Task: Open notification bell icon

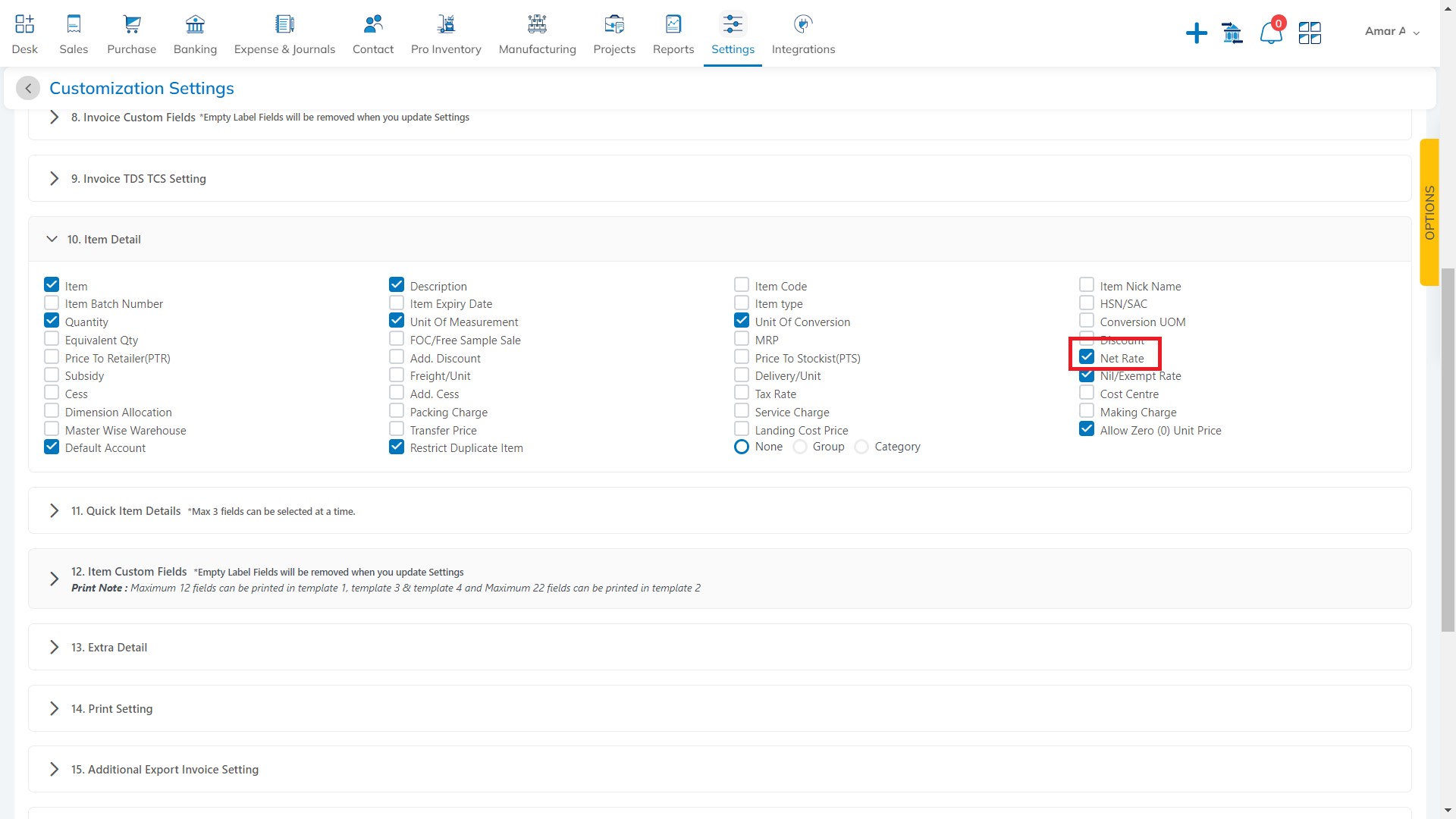Action: 1270,32
